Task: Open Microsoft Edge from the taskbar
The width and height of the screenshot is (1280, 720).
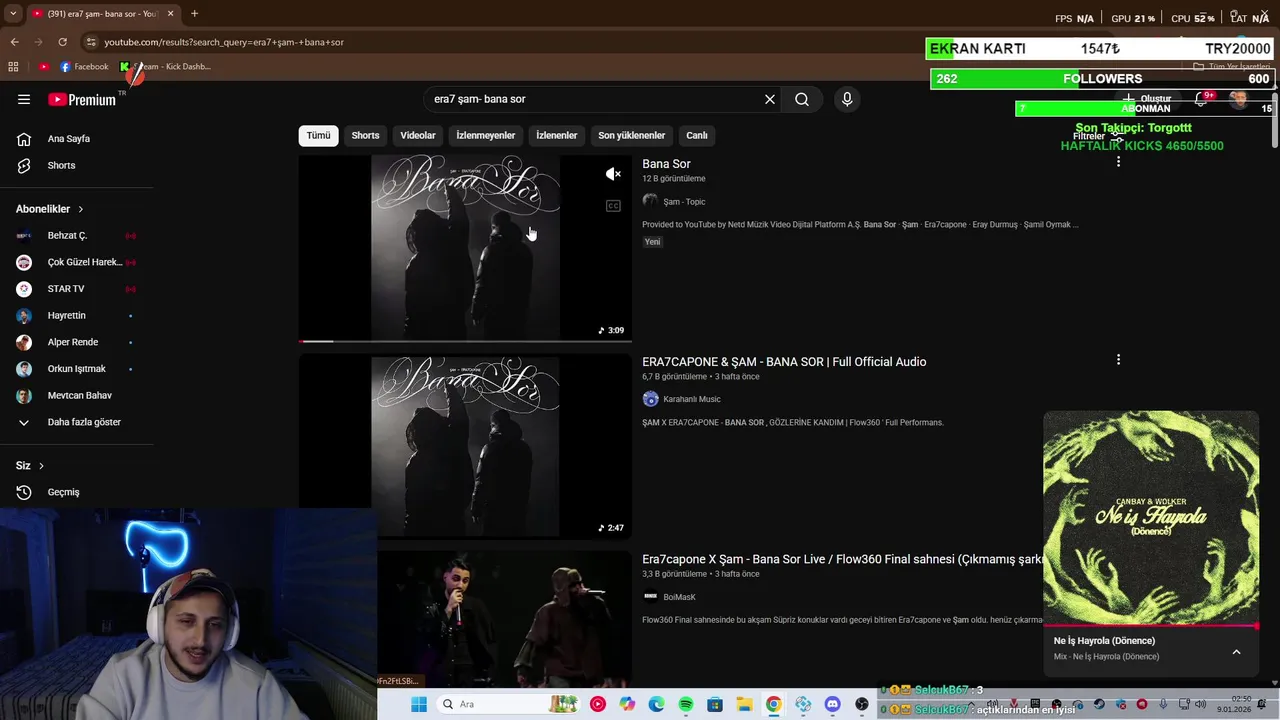Action: [656, 704]
